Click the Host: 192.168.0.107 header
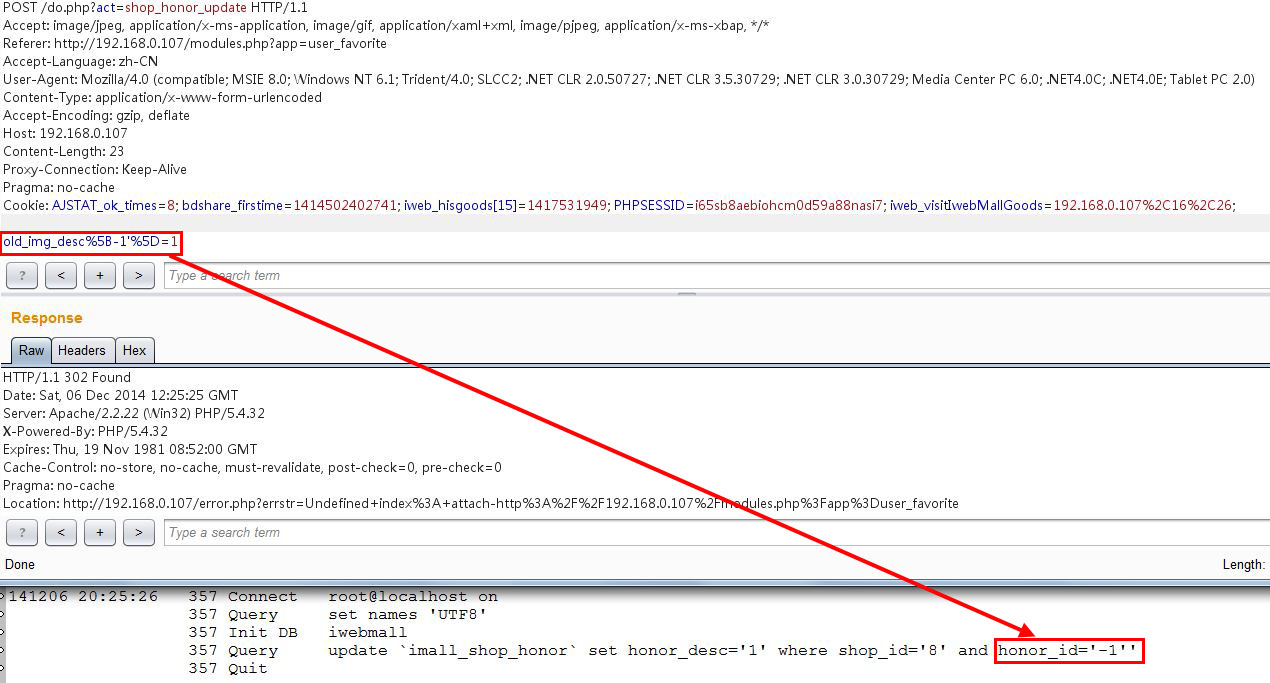The image size is (1270, 683). [65, 133]
